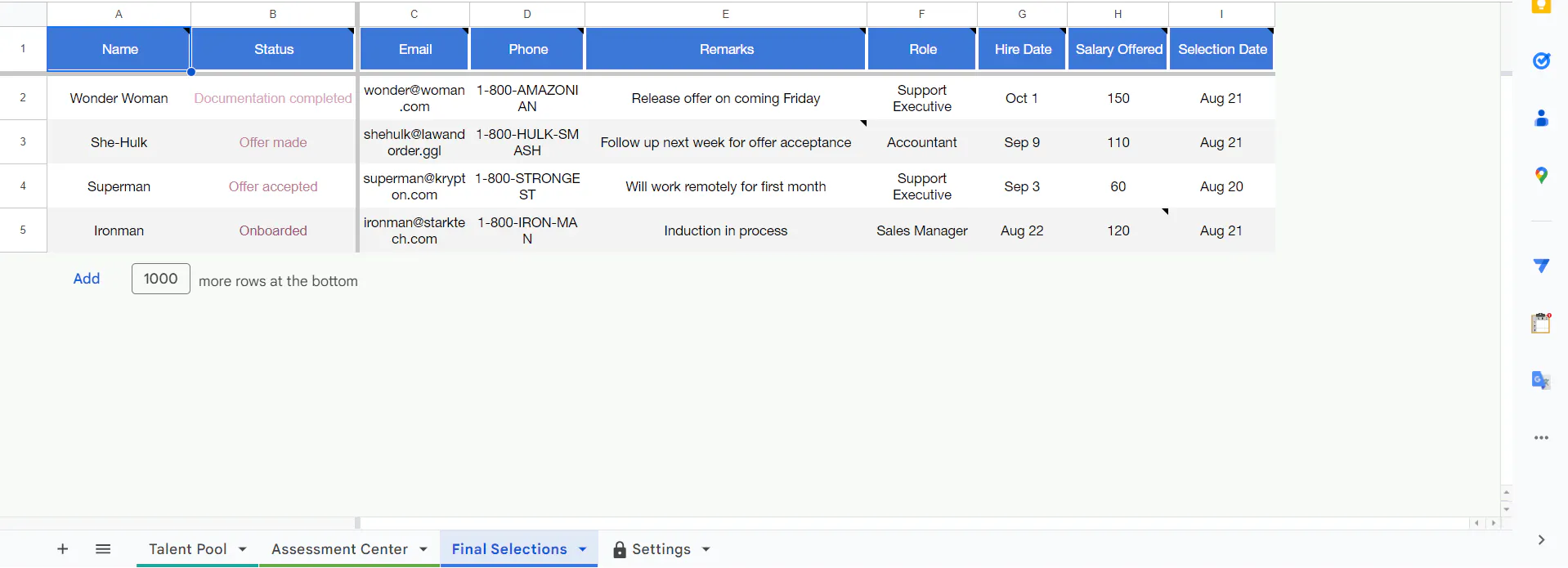Viewport: 1568px width, 568px height.
Task: Select the Ironman name cell
Action: pos(119,230)
